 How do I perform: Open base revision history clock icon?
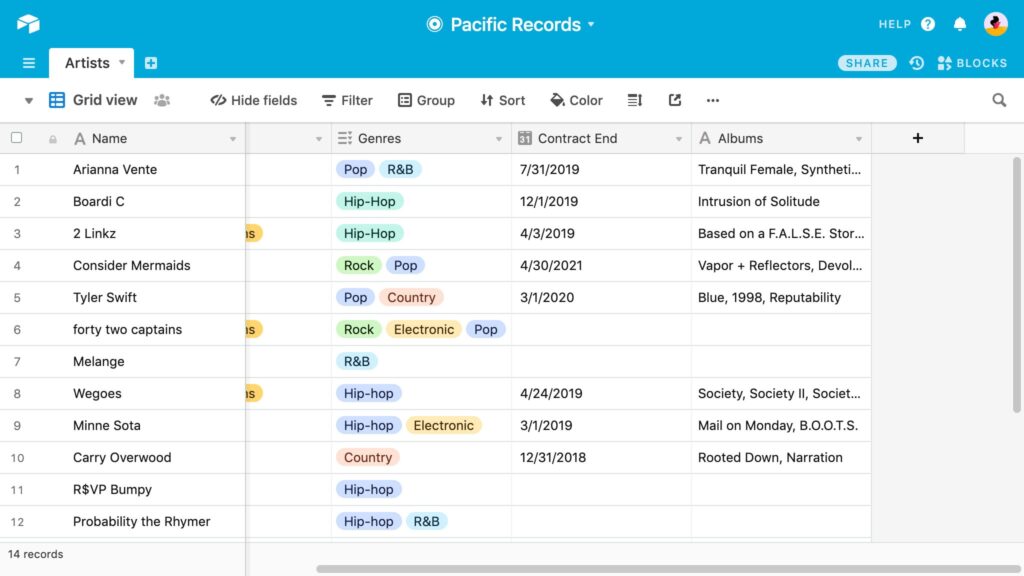tap(917, 62)
